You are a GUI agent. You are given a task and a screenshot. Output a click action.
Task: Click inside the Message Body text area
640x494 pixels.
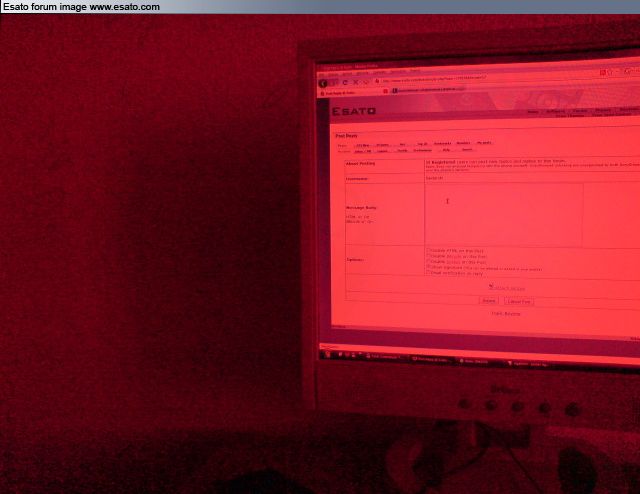(x=503, y=215)
